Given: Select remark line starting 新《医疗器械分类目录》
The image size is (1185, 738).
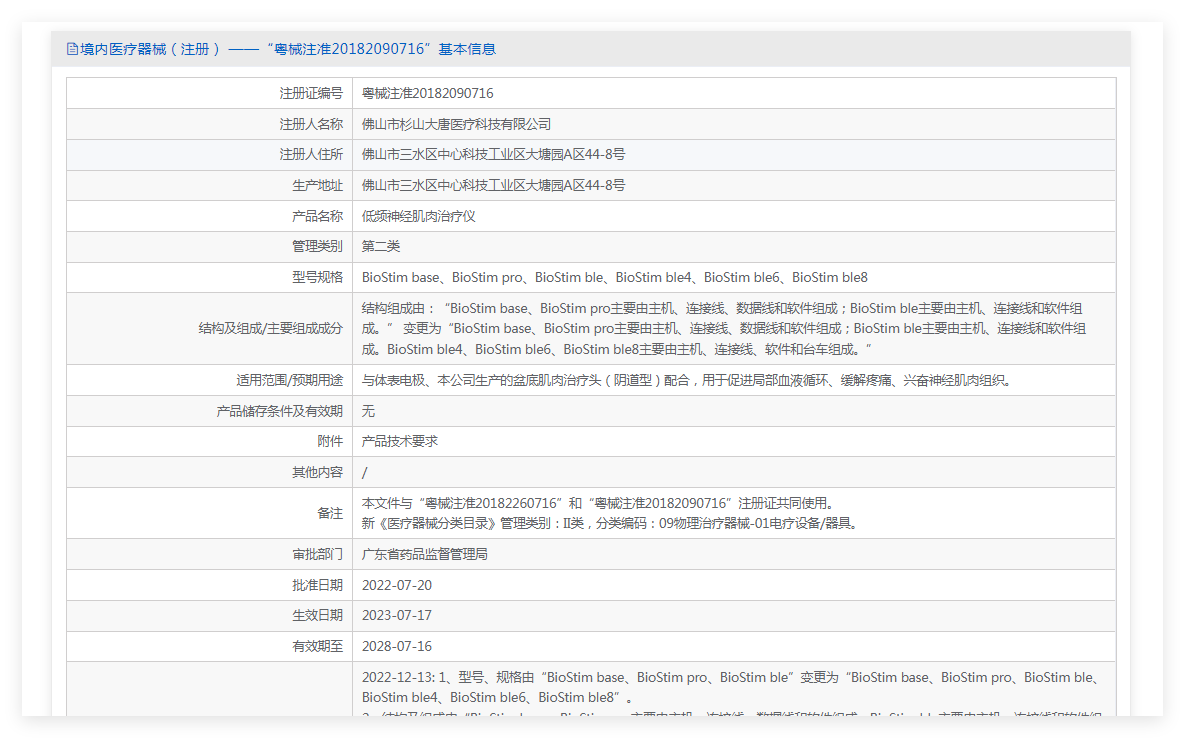Looking at the screenshot, I should click(609, 523).
